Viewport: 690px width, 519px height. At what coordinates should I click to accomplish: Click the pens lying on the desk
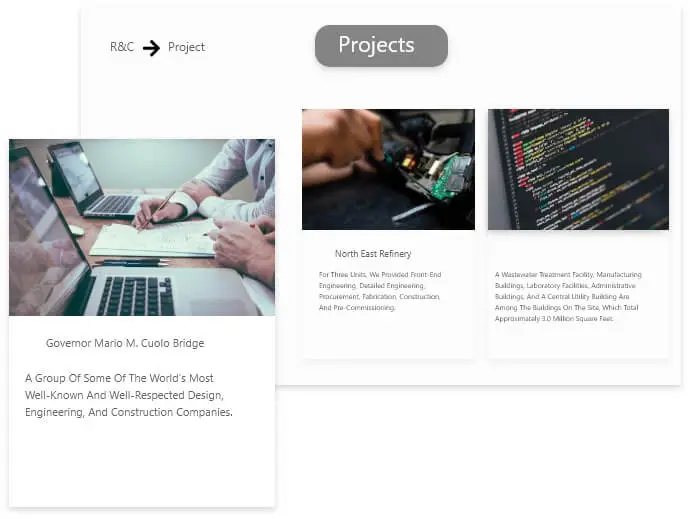tap(131, 263)
